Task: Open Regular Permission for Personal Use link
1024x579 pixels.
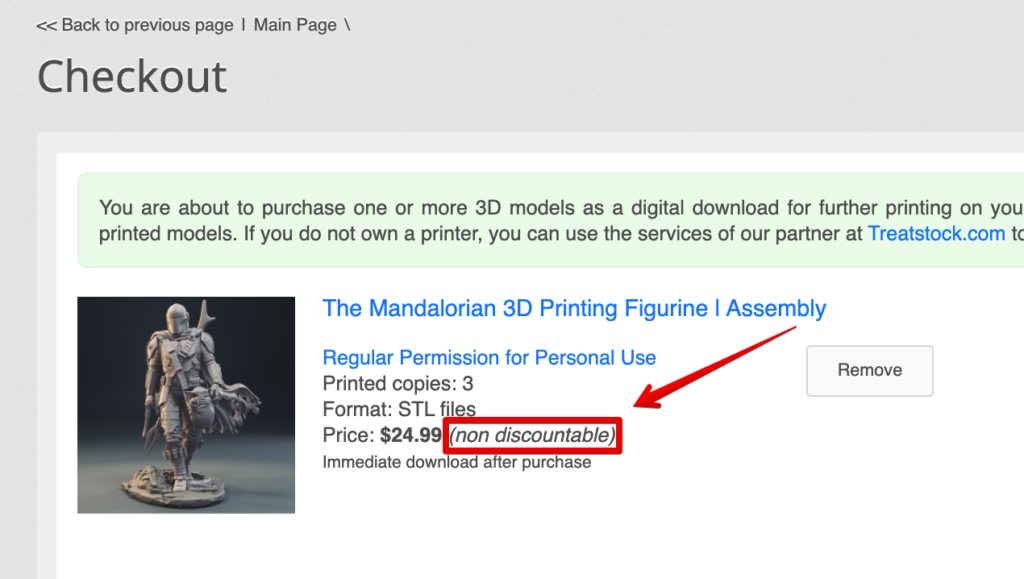Action: 489,357
